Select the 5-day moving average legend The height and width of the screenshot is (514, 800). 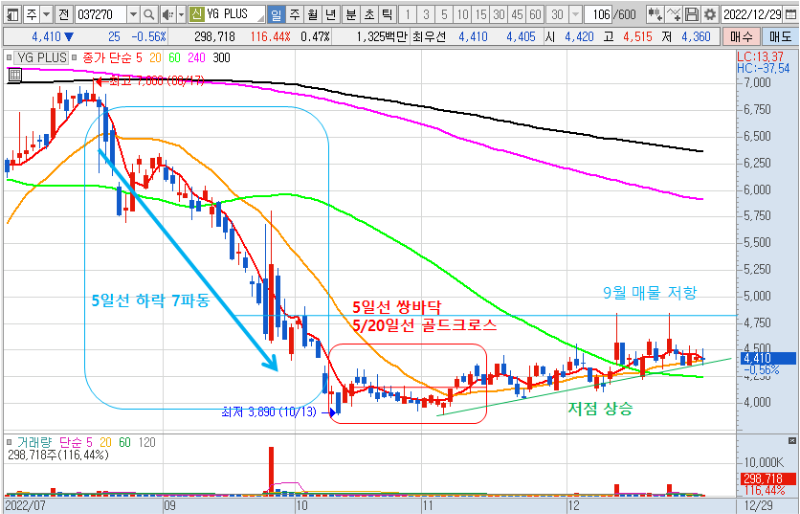[x=139, y=58]
